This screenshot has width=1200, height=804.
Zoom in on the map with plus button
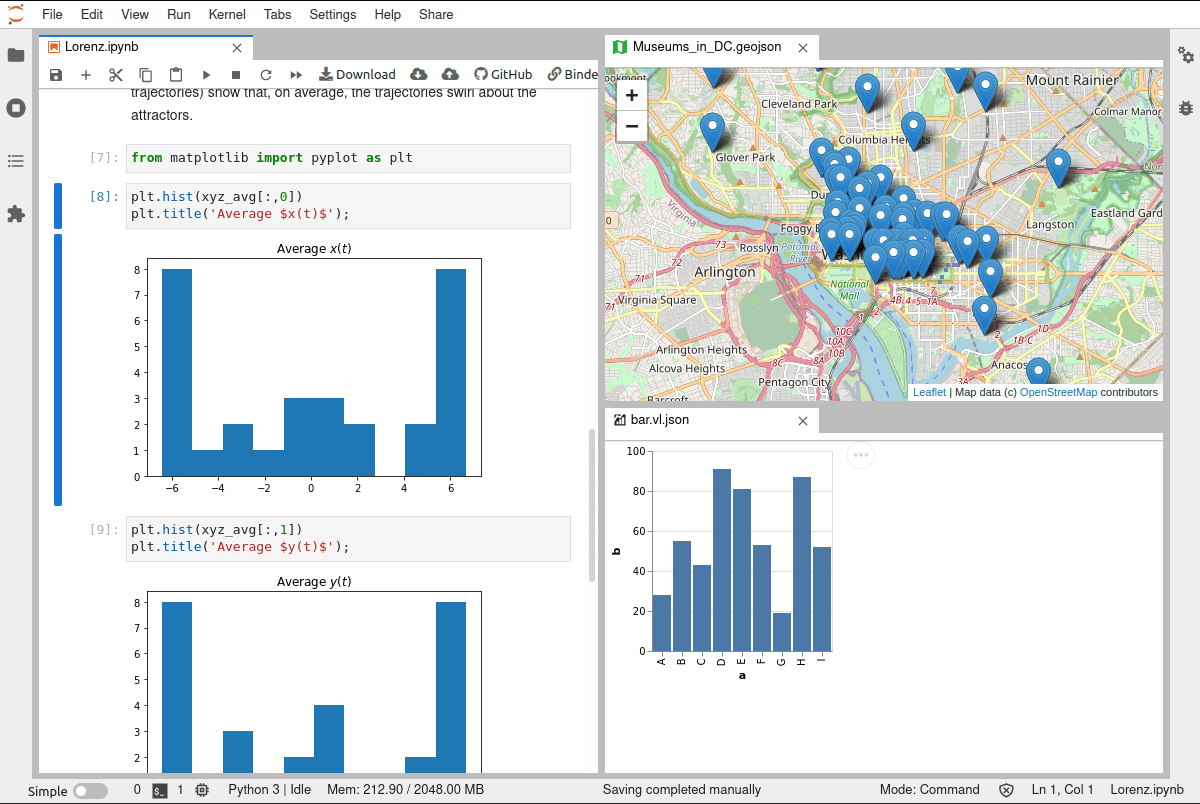(x=632, y=96)
